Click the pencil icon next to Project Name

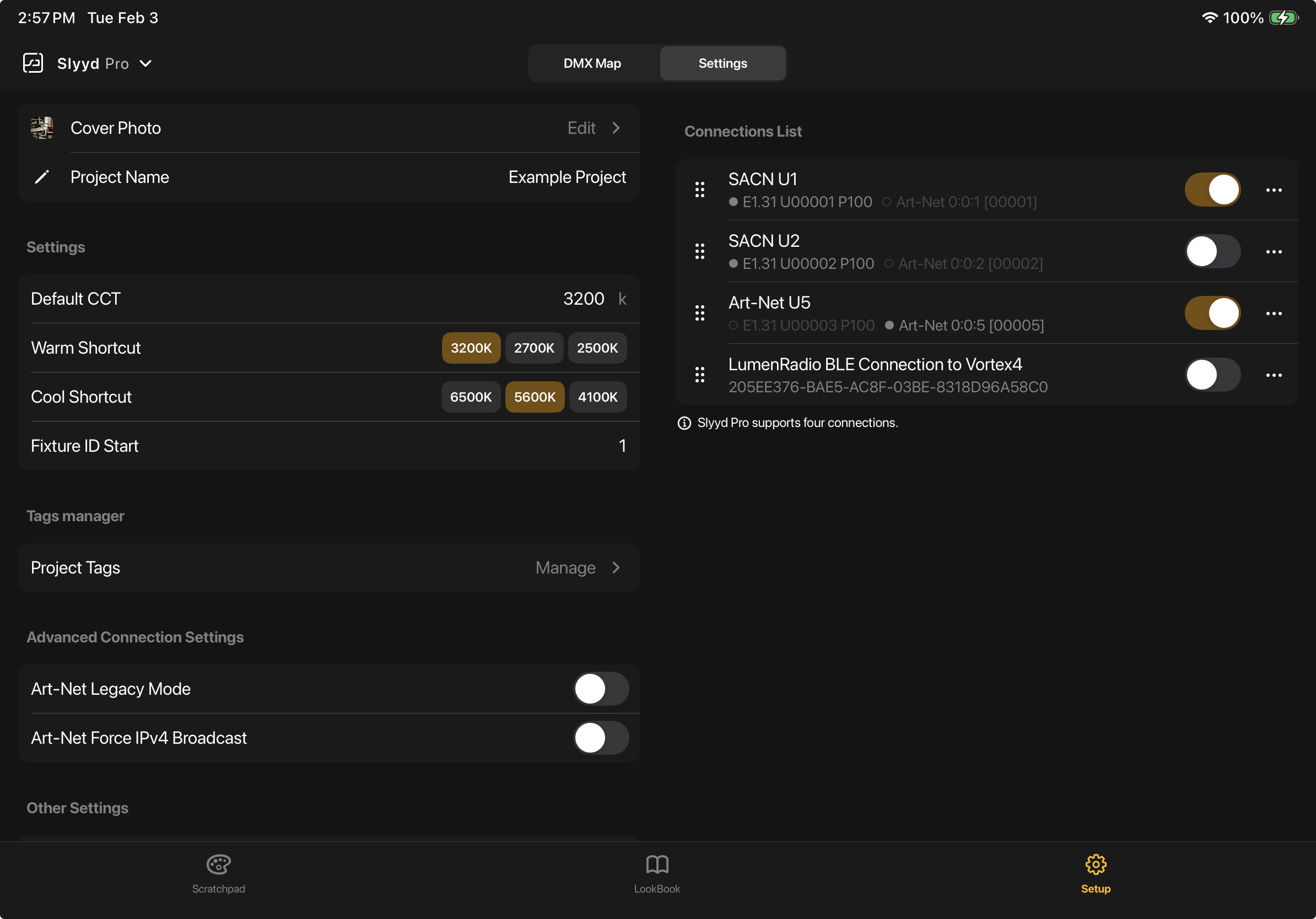(x=42, y=177)
